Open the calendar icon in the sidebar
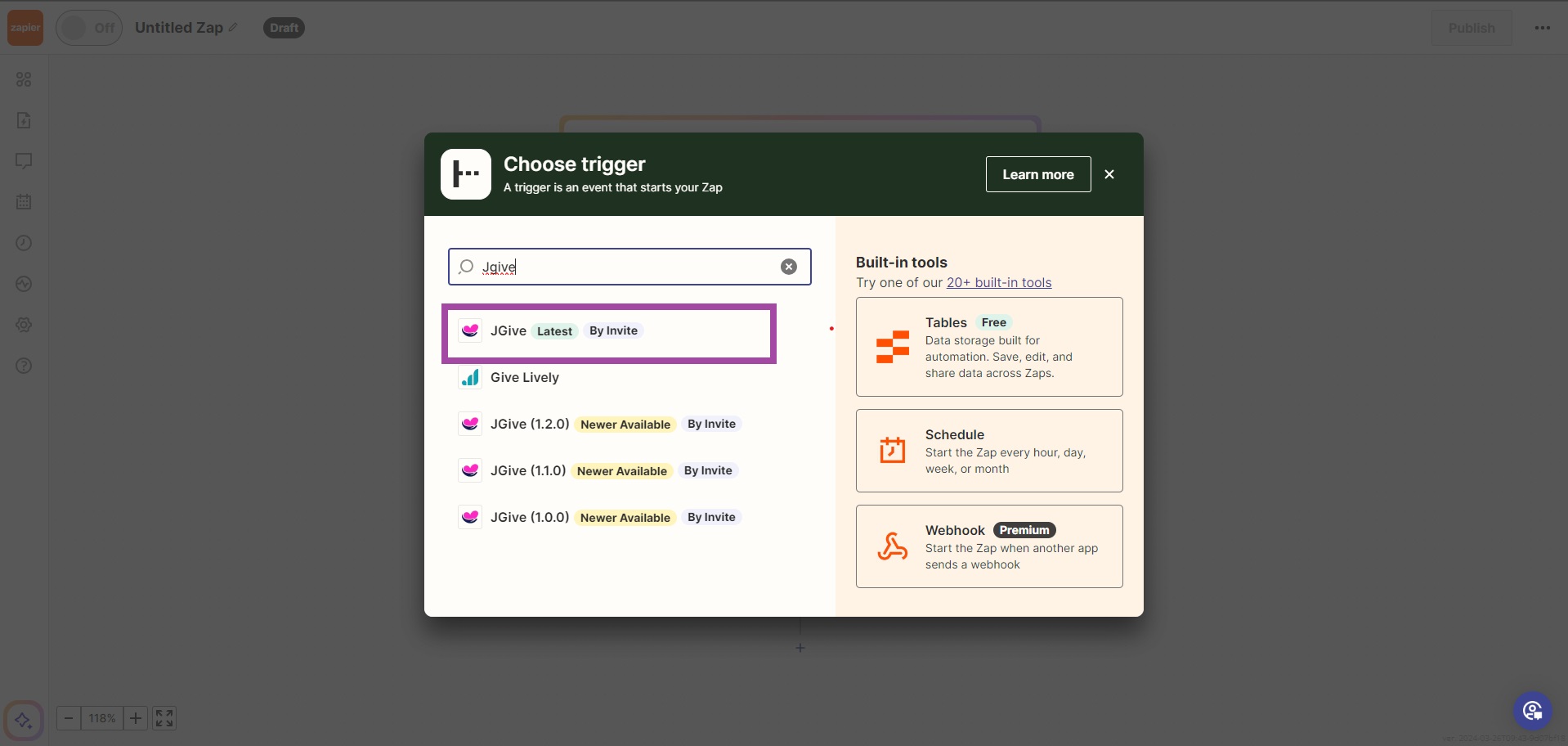 24,202
